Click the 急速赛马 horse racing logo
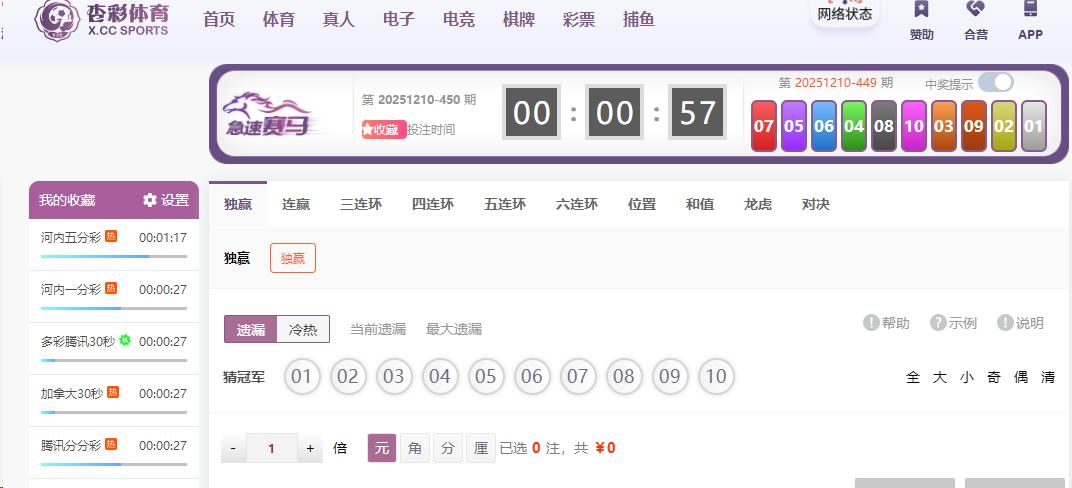 pyautogui.click(x=267, y=115)
